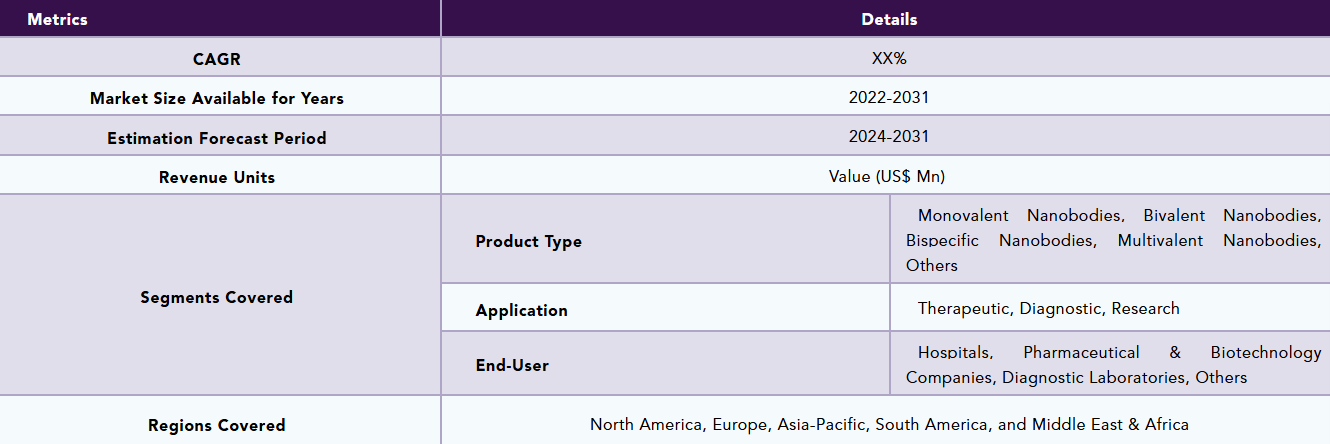Click the word Others under Product Type
Image resolution: width=1330 pixels, height=444 pixels.
(x=931, y=266)
